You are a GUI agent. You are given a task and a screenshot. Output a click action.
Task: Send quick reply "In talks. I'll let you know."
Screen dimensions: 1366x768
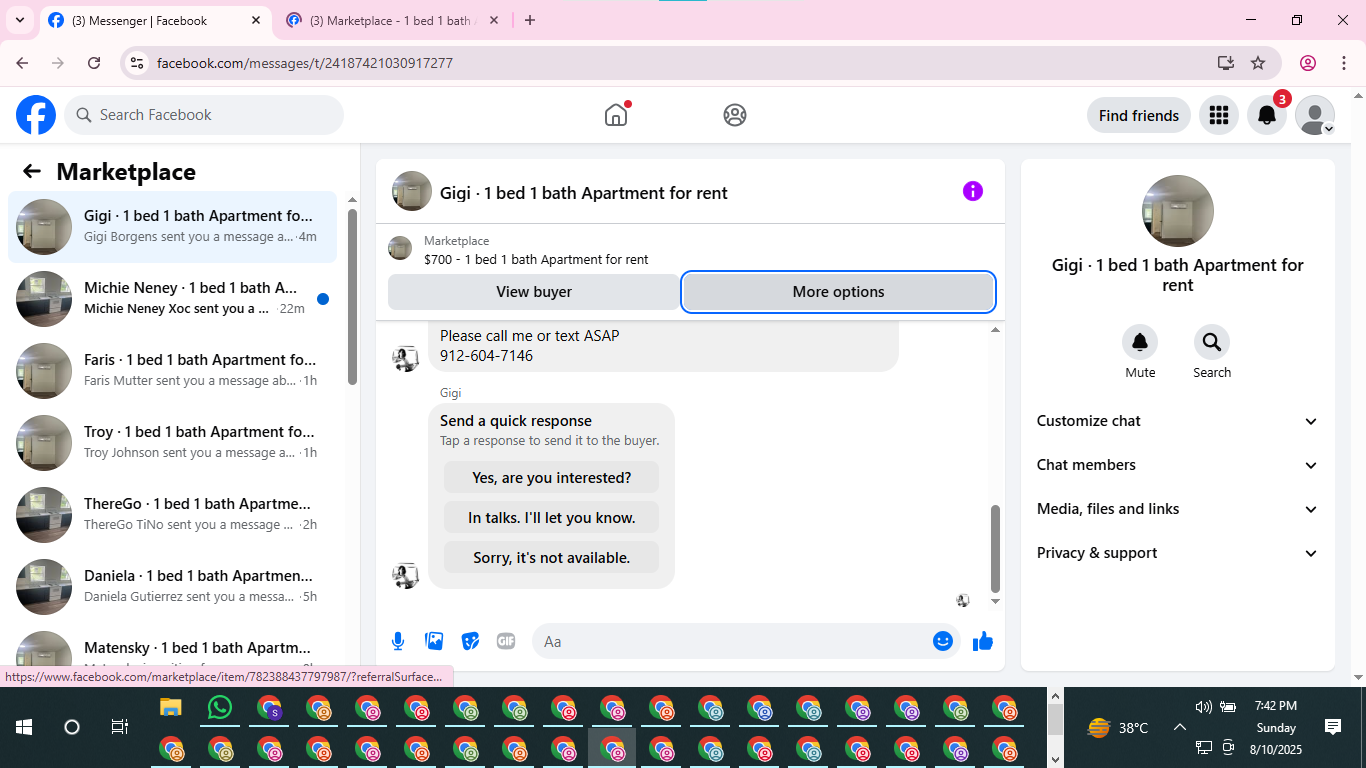click(x=551, y=517)
